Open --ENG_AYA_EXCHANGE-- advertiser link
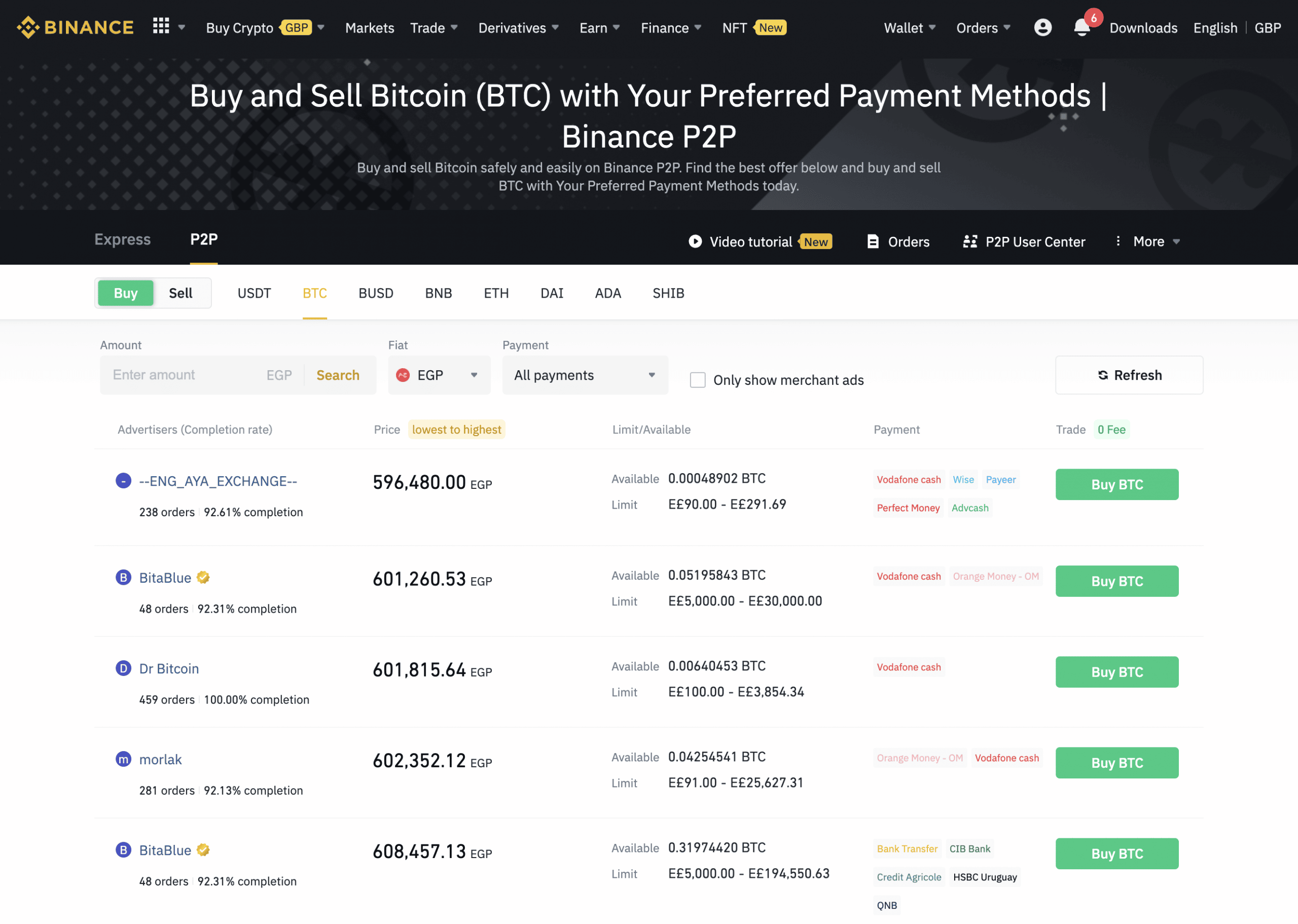The image size is (1298, 924). [x=218, y=481]
